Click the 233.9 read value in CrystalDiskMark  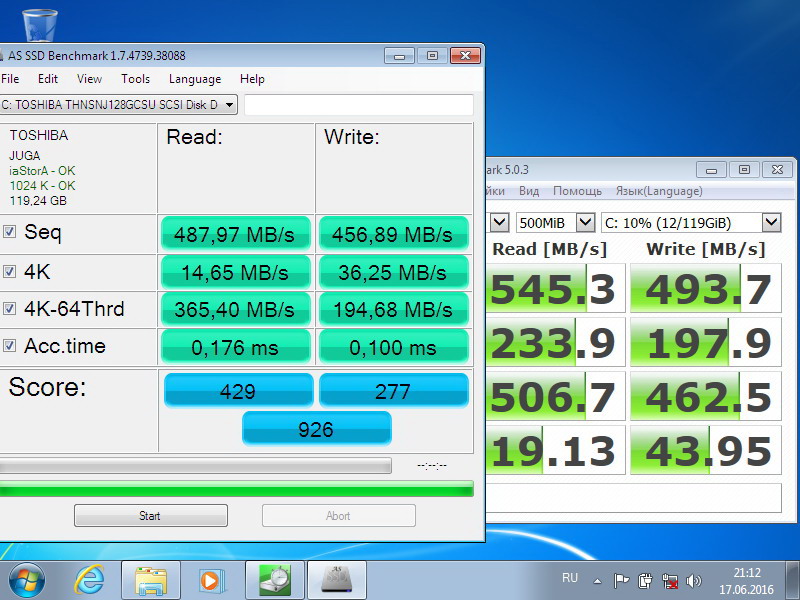556,342
